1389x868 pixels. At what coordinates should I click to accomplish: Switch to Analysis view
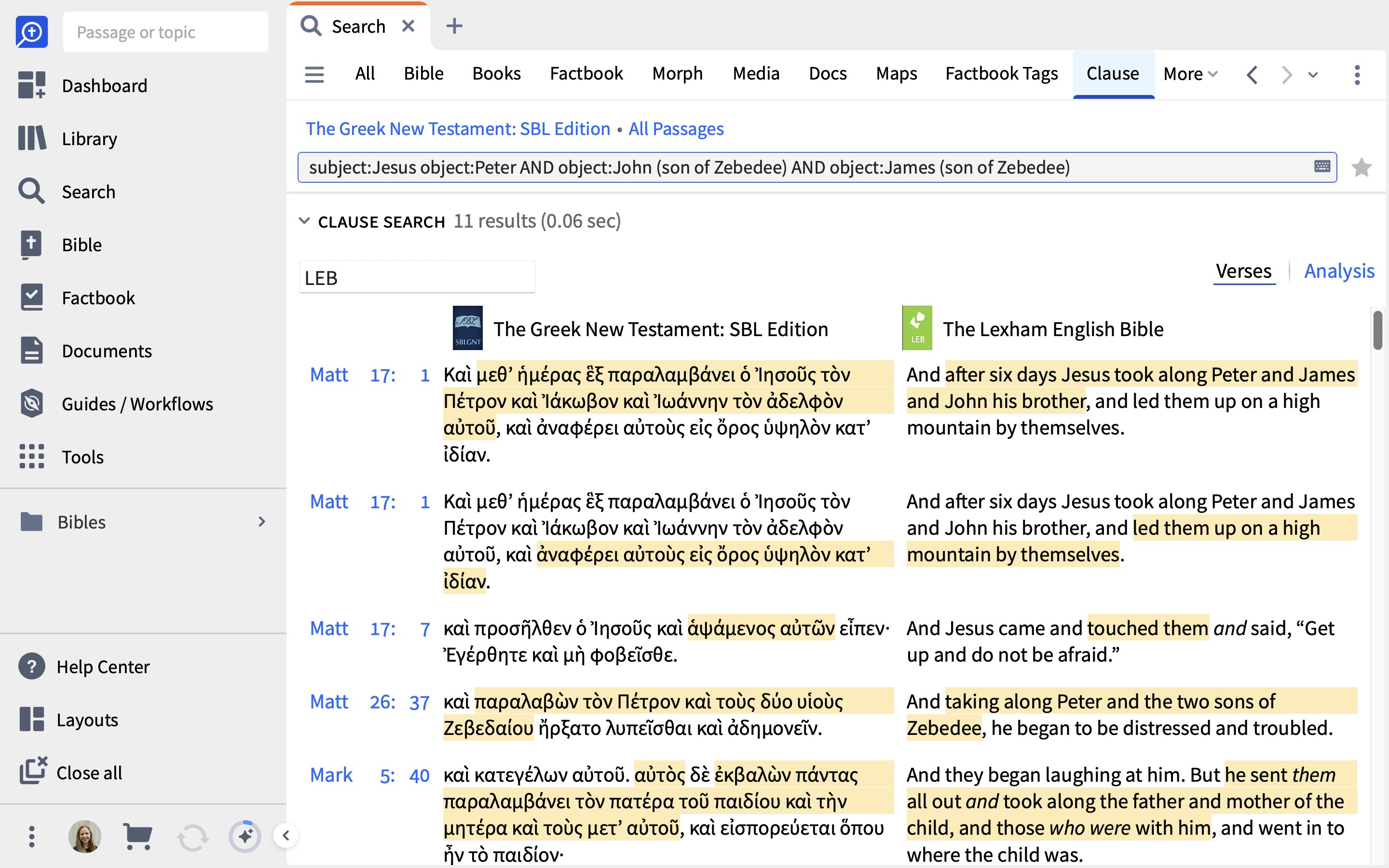[1339, 271]
